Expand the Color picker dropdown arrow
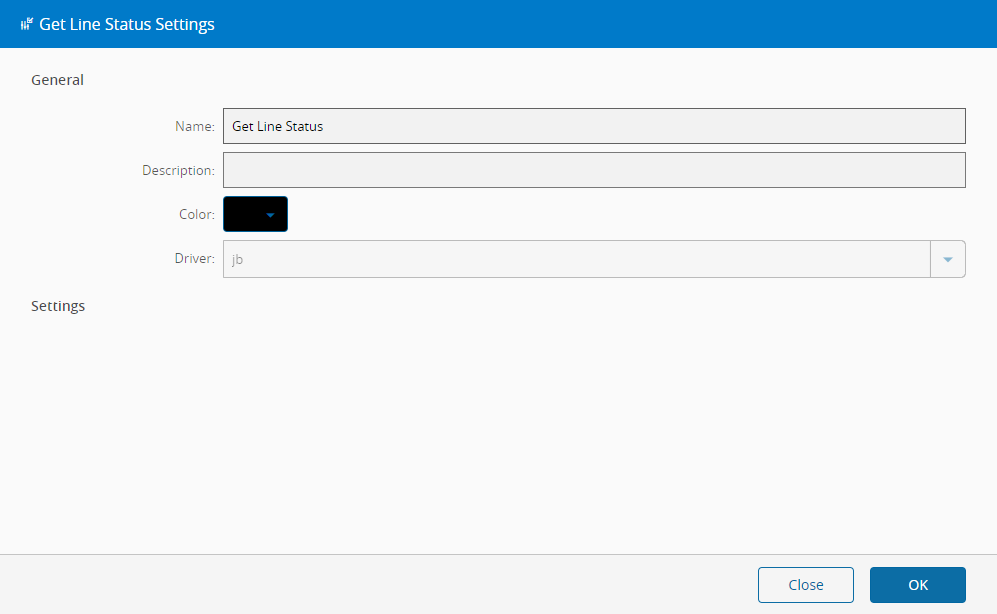This screenshot has width=997, height=614. (x=270, y=214)
